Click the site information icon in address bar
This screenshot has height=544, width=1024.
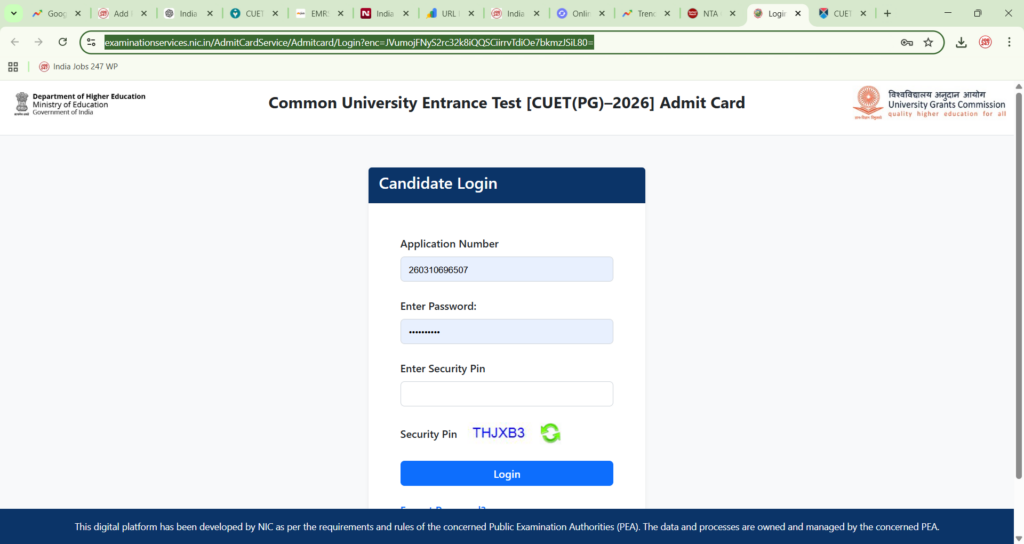(x=92, y=42)
